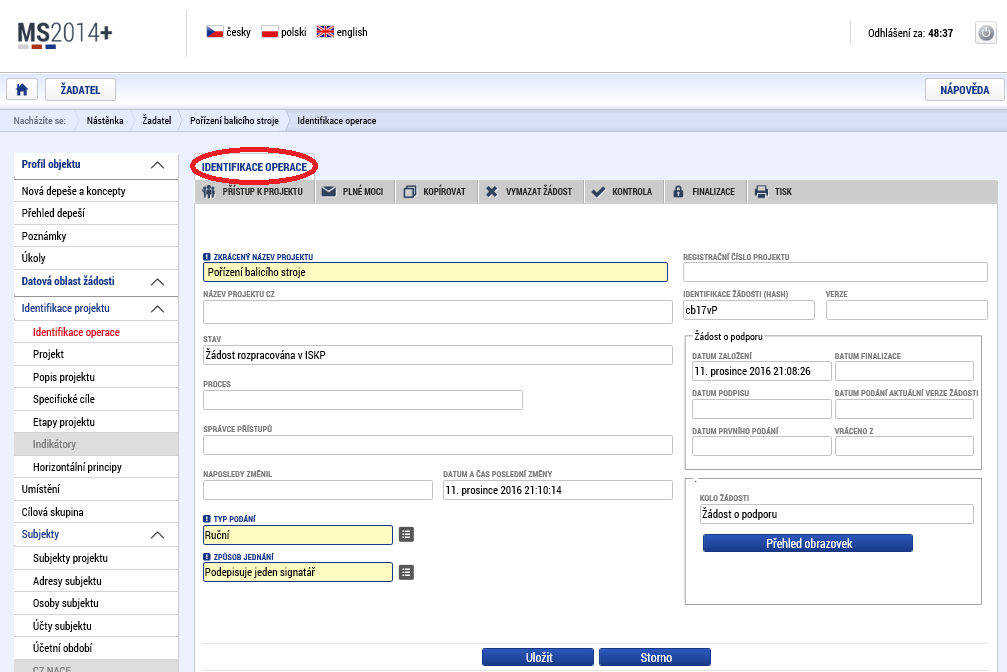Click Tisk printer toolbar item

click(775, 191)
